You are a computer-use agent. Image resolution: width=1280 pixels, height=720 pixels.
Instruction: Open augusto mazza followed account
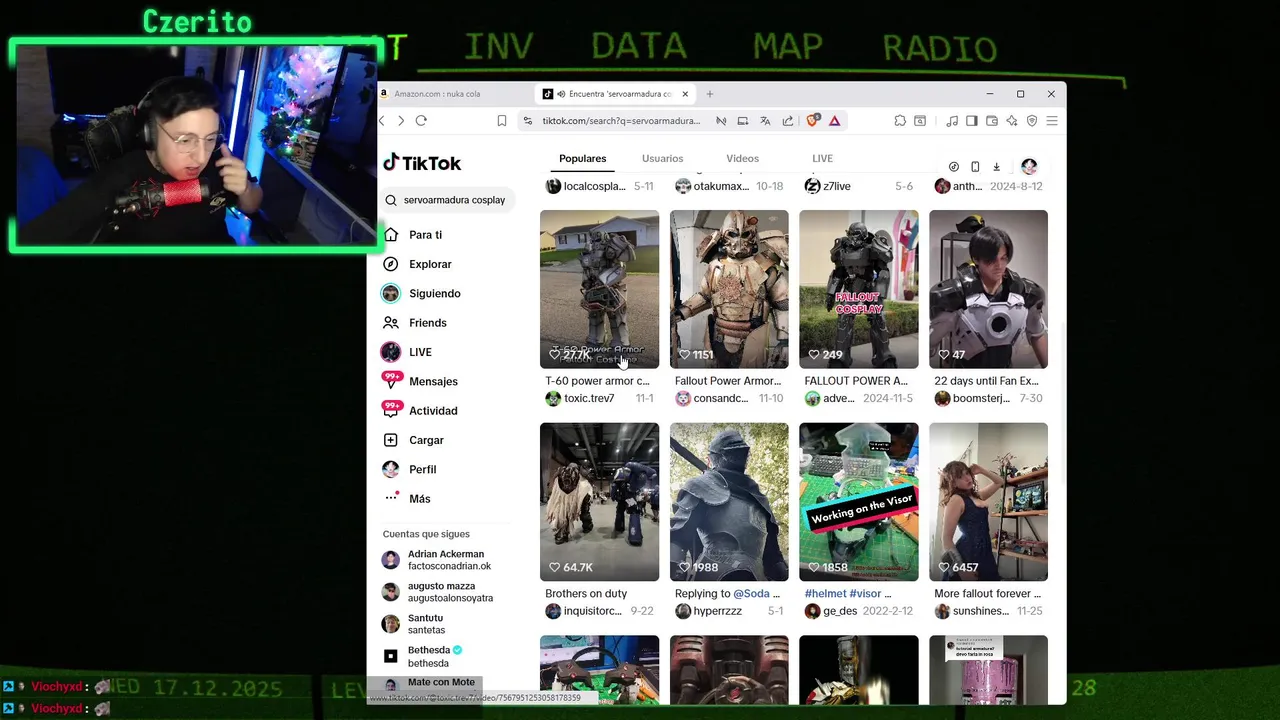[438, 592]
